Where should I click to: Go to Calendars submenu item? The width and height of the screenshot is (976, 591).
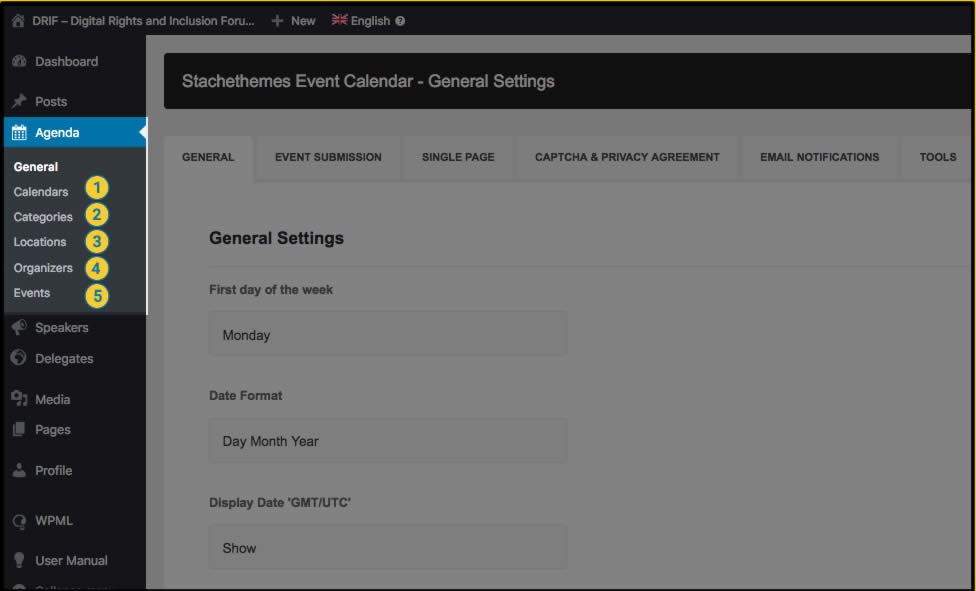click(41, 192)
